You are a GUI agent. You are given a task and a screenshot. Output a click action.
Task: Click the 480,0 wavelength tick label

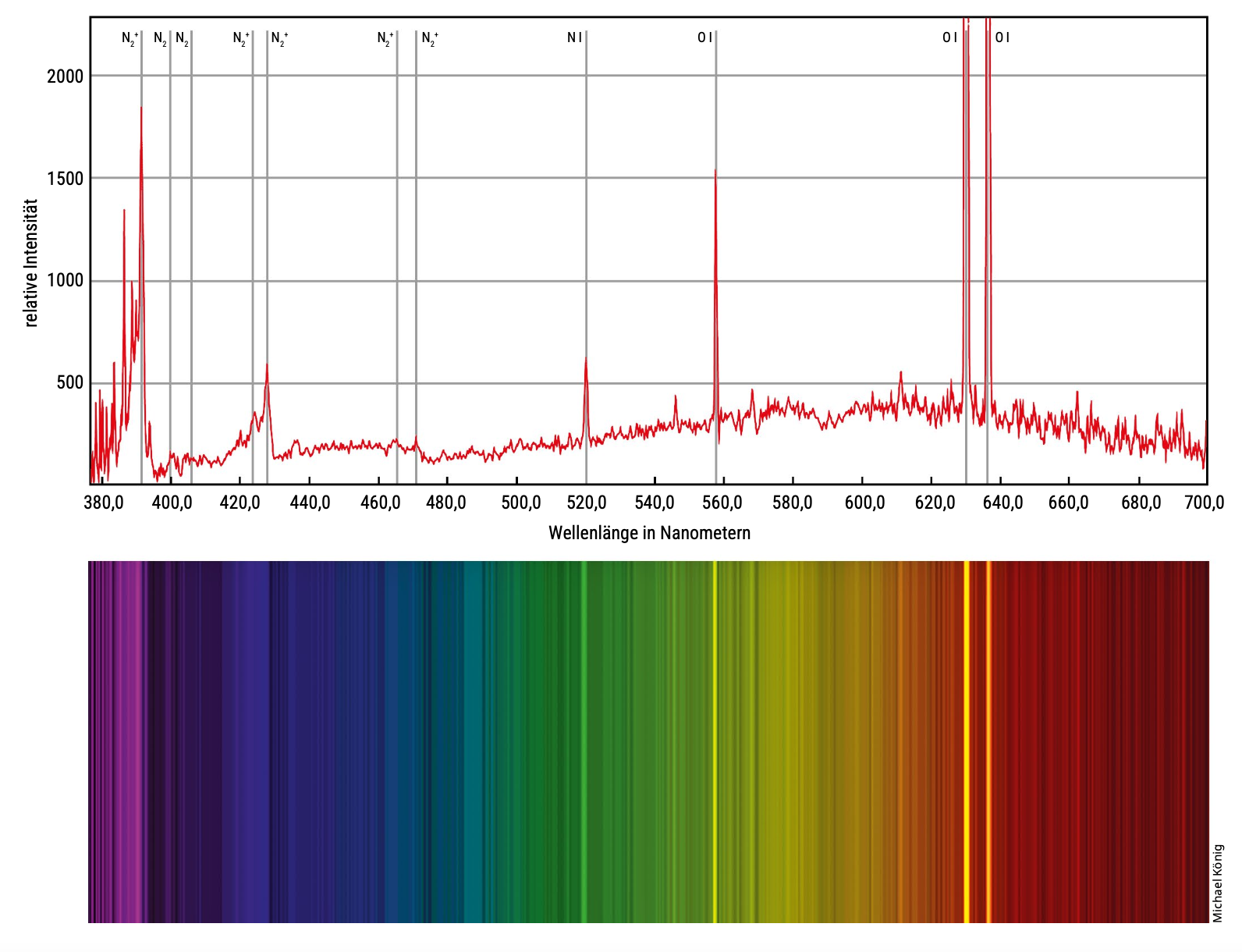point(446,503)
